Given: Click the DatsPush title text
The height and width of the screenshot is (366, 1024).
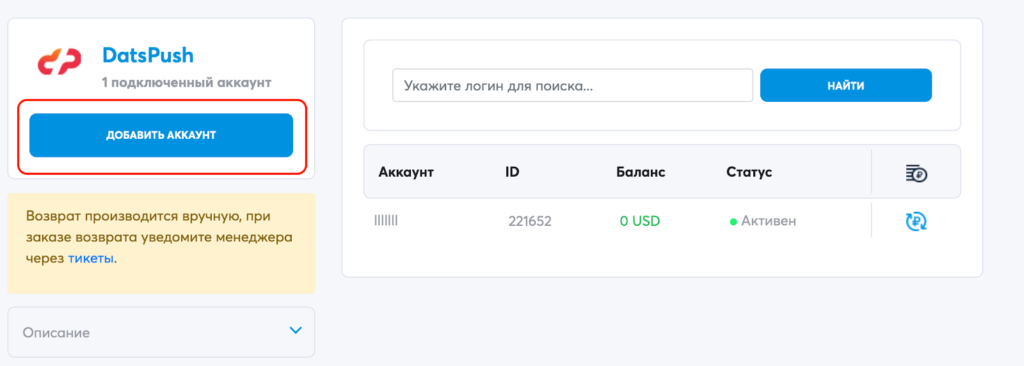Looking at the screenshot, I should (148, 55).
